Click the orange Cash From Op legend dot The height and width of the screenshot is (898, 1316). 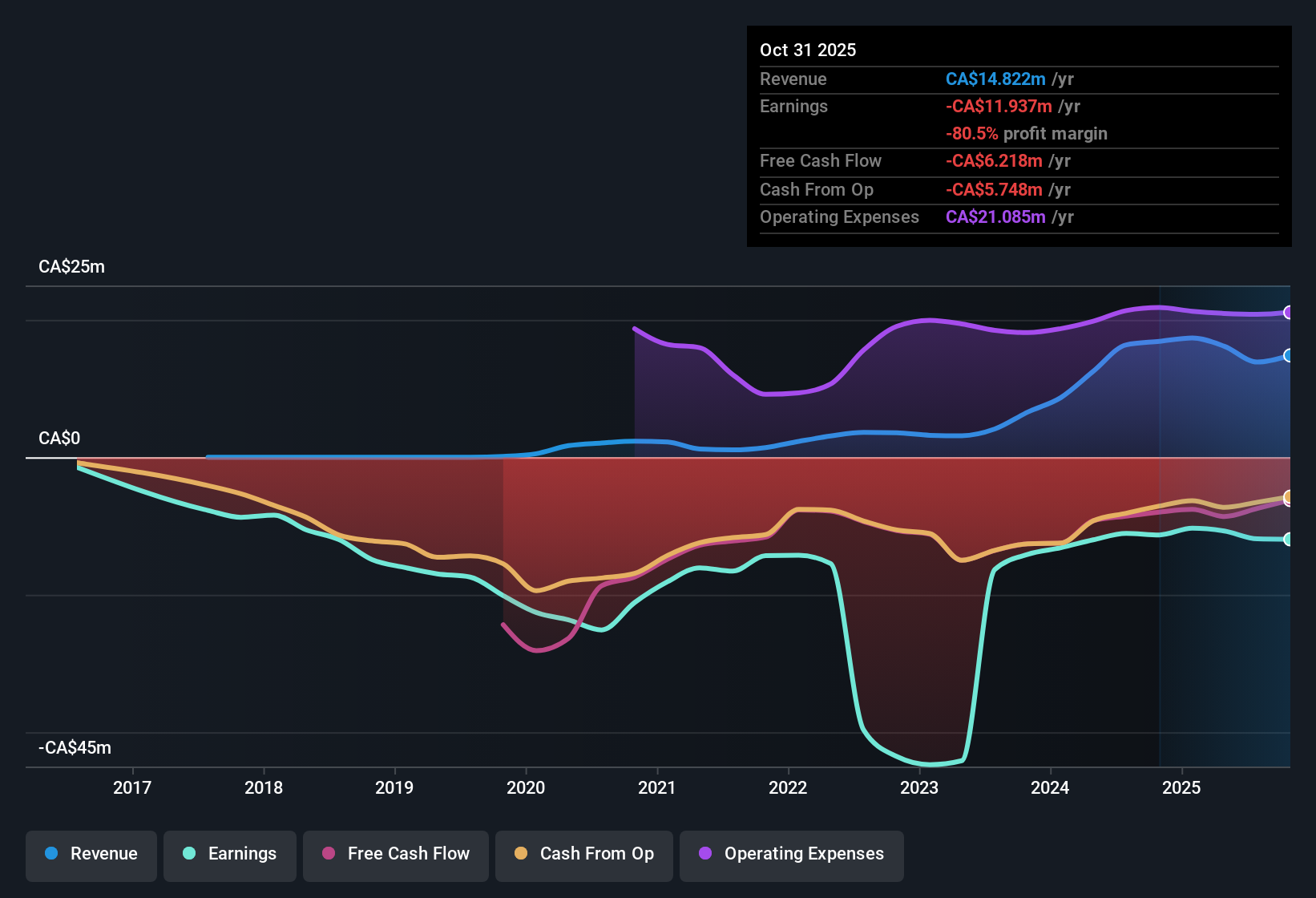(520, 855)
